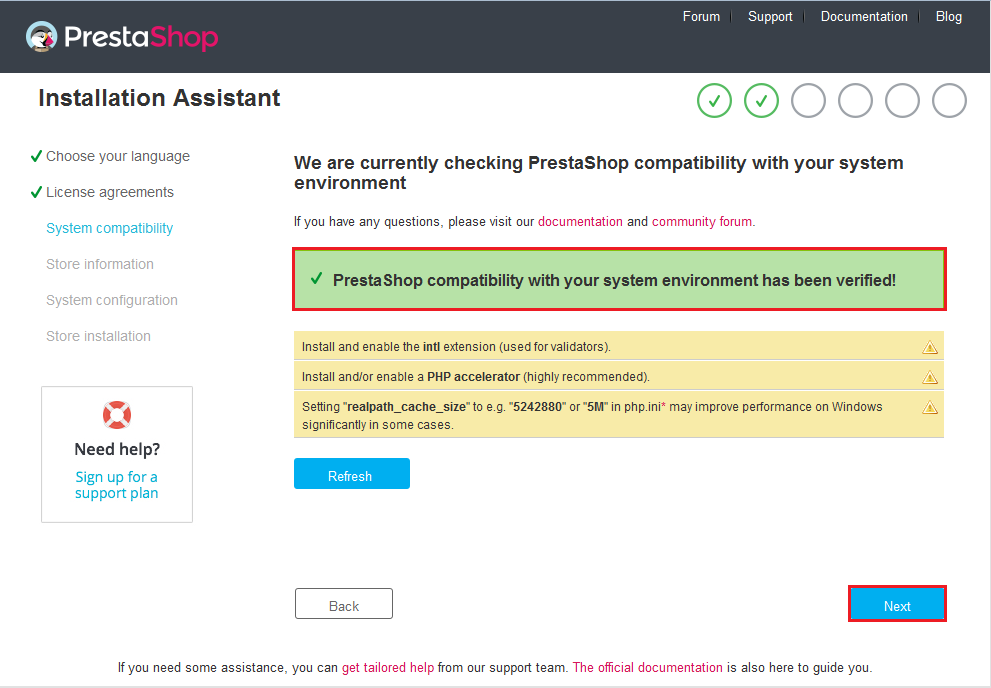Click the first completed step circle

coord(714,100)
